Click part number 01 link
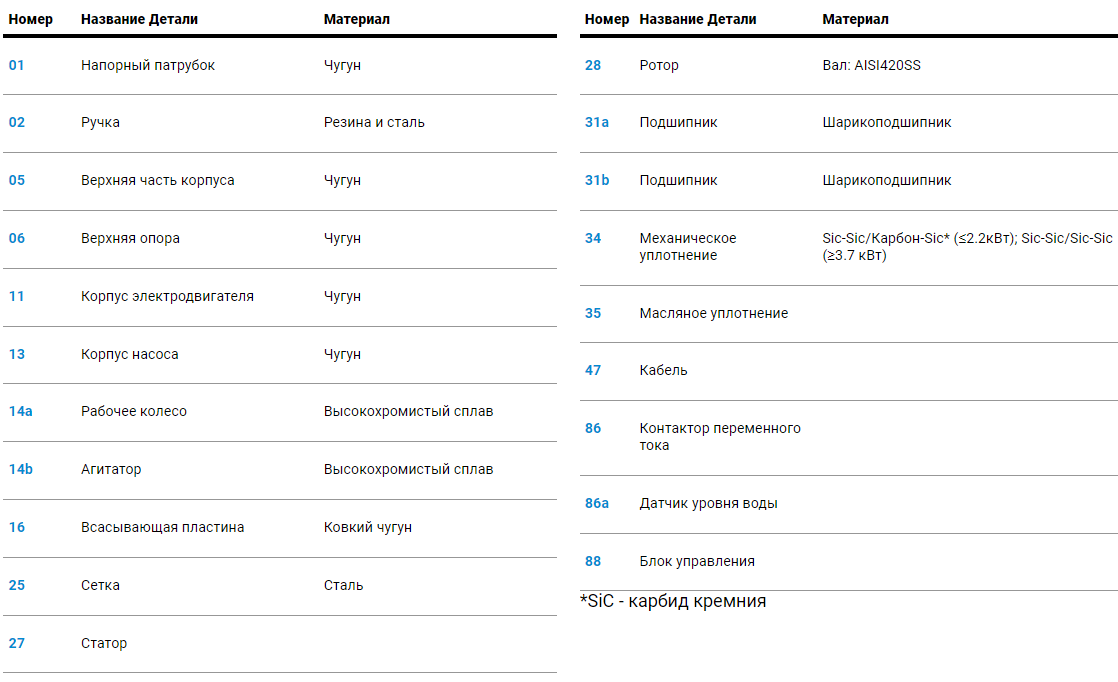The height and width of the screenshot is (682, 1118). (17, 65)
